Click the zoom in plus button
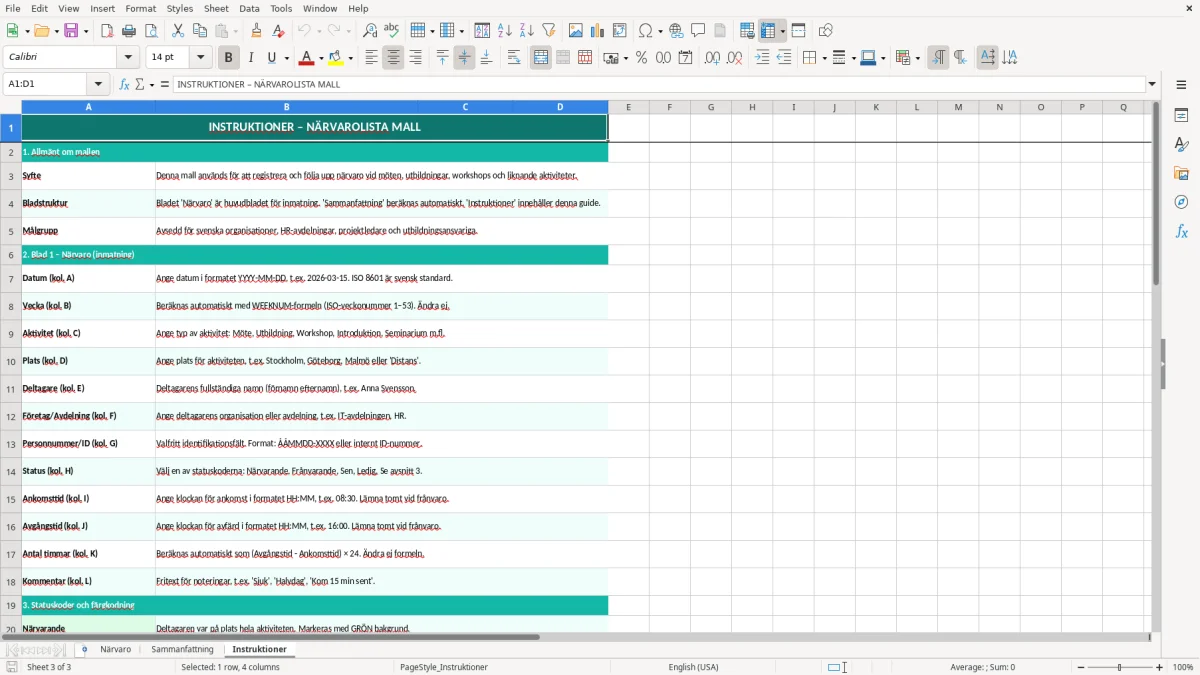1200x675 pixels. pos(1160,667)
